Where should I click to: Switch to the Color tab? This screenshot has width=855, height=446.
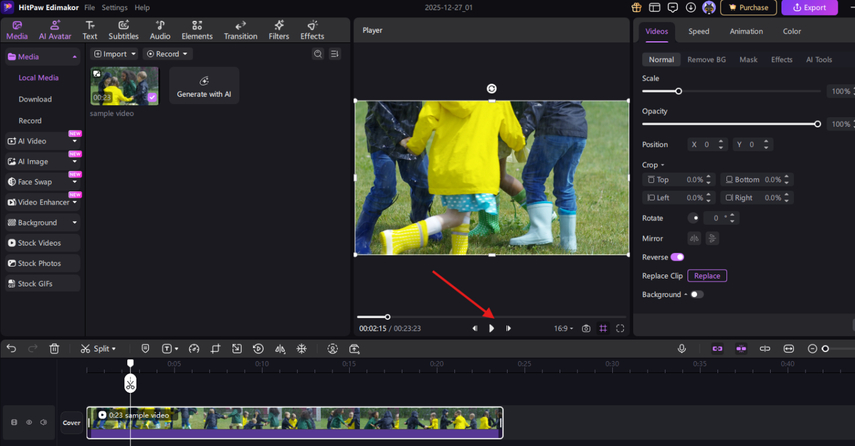(792, 31)
